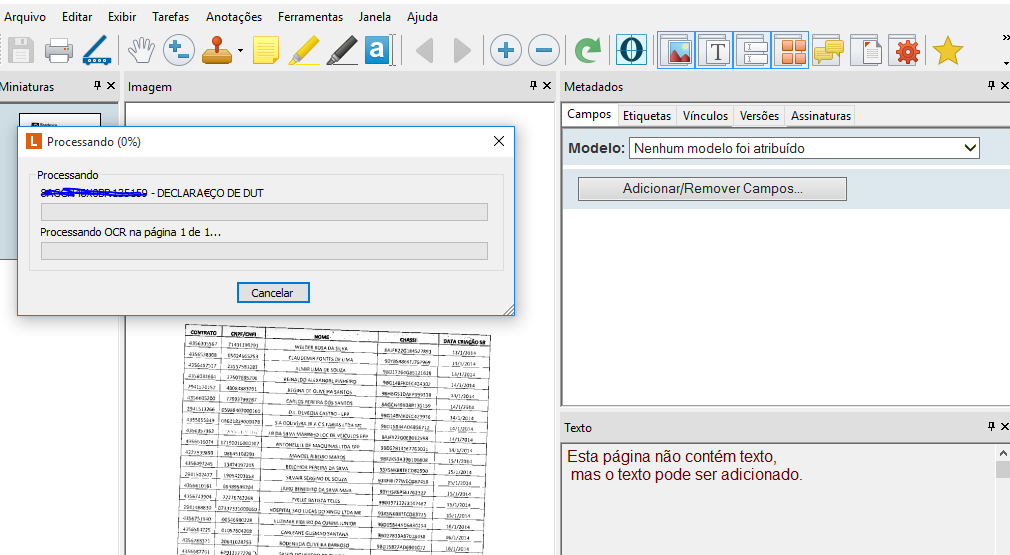
Task: Click the Texto panel vertical scrollbar
Action: 1002,500
